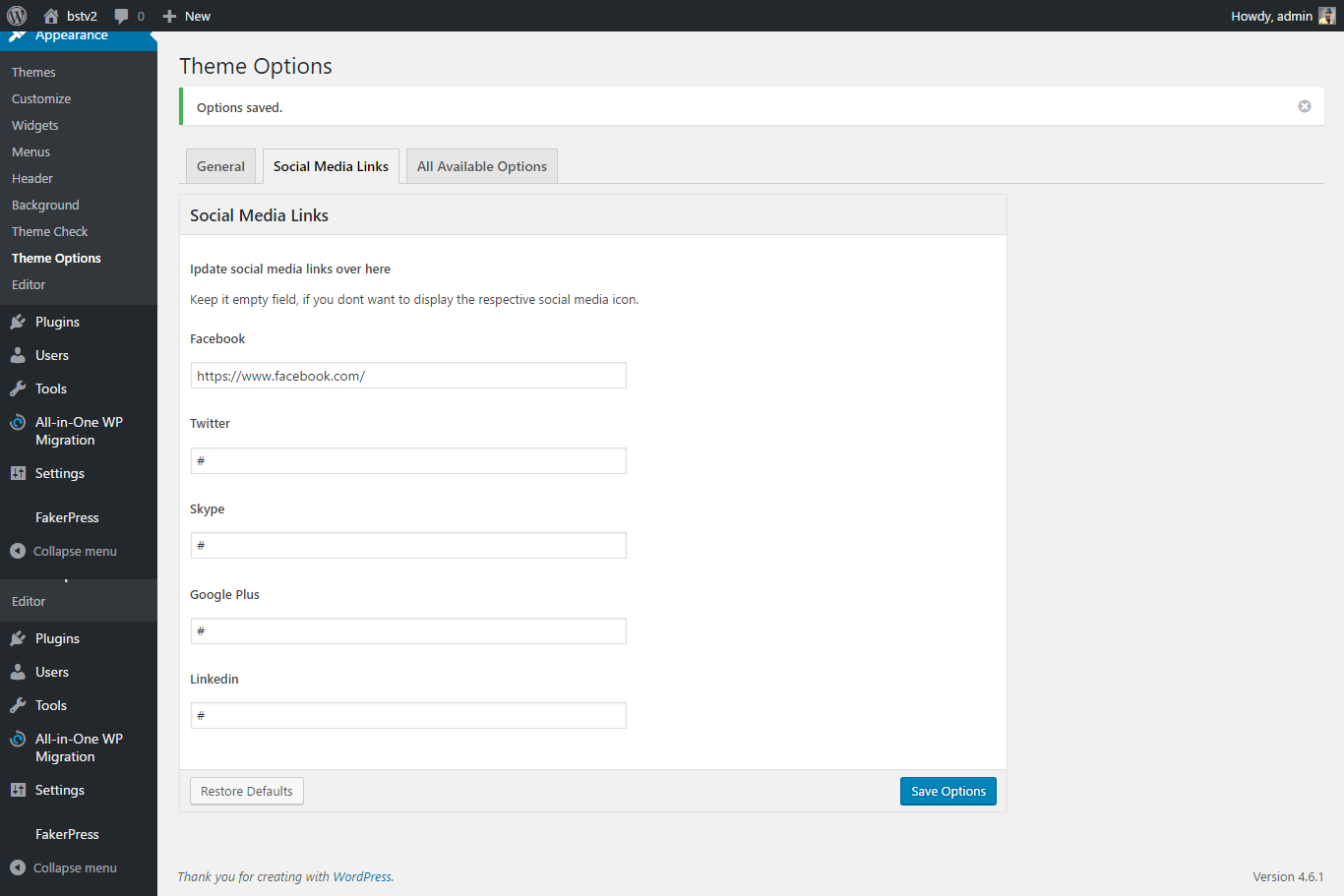Click 'Ipdate social media links over here' text
The height and width of the screenshot is (896, 1344).
tap(290, 269)
